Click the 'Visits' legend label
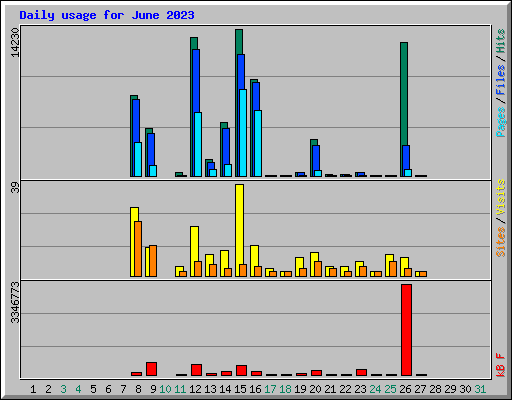The height and width of the screenshot is (400, 512). [x=501, y=197]
